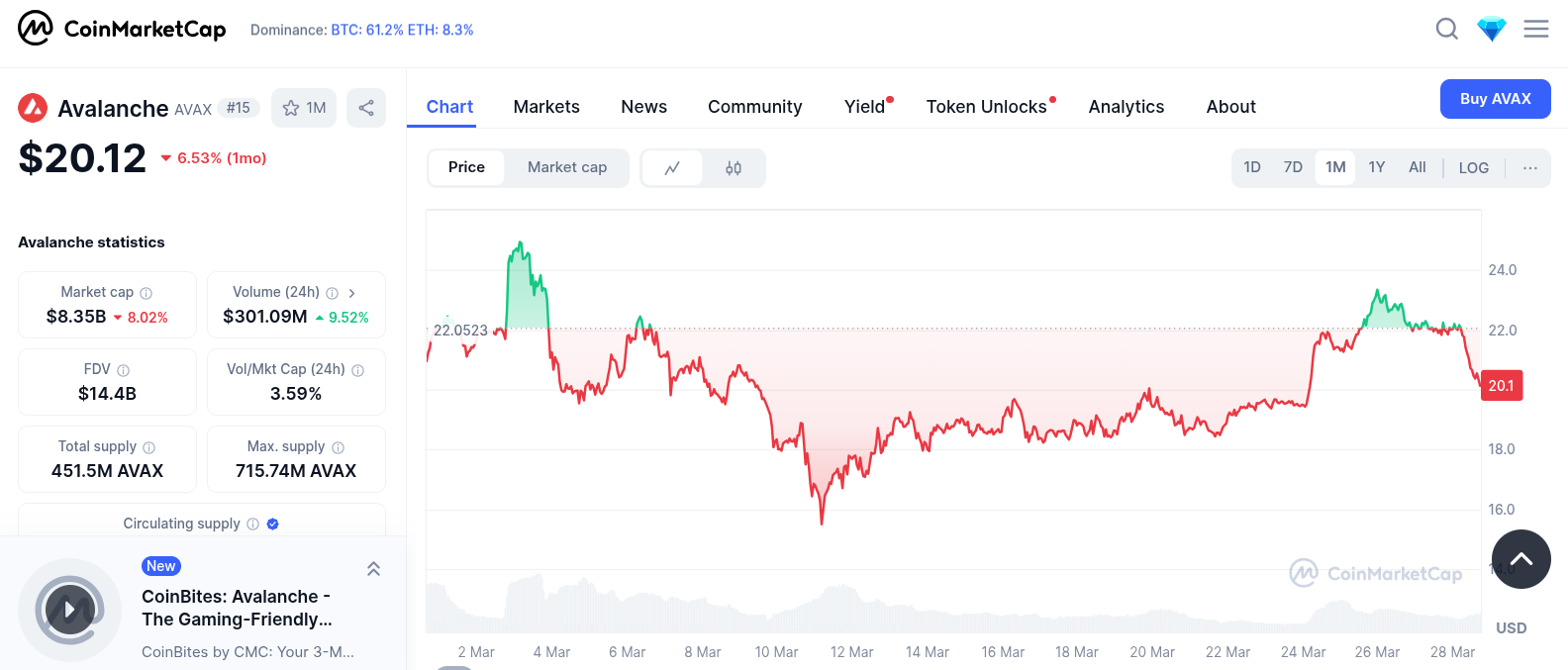Select the Price chart toggle
Image resolution: width=1568 pixels, height=670 pixels.
(x=466, y=167)
